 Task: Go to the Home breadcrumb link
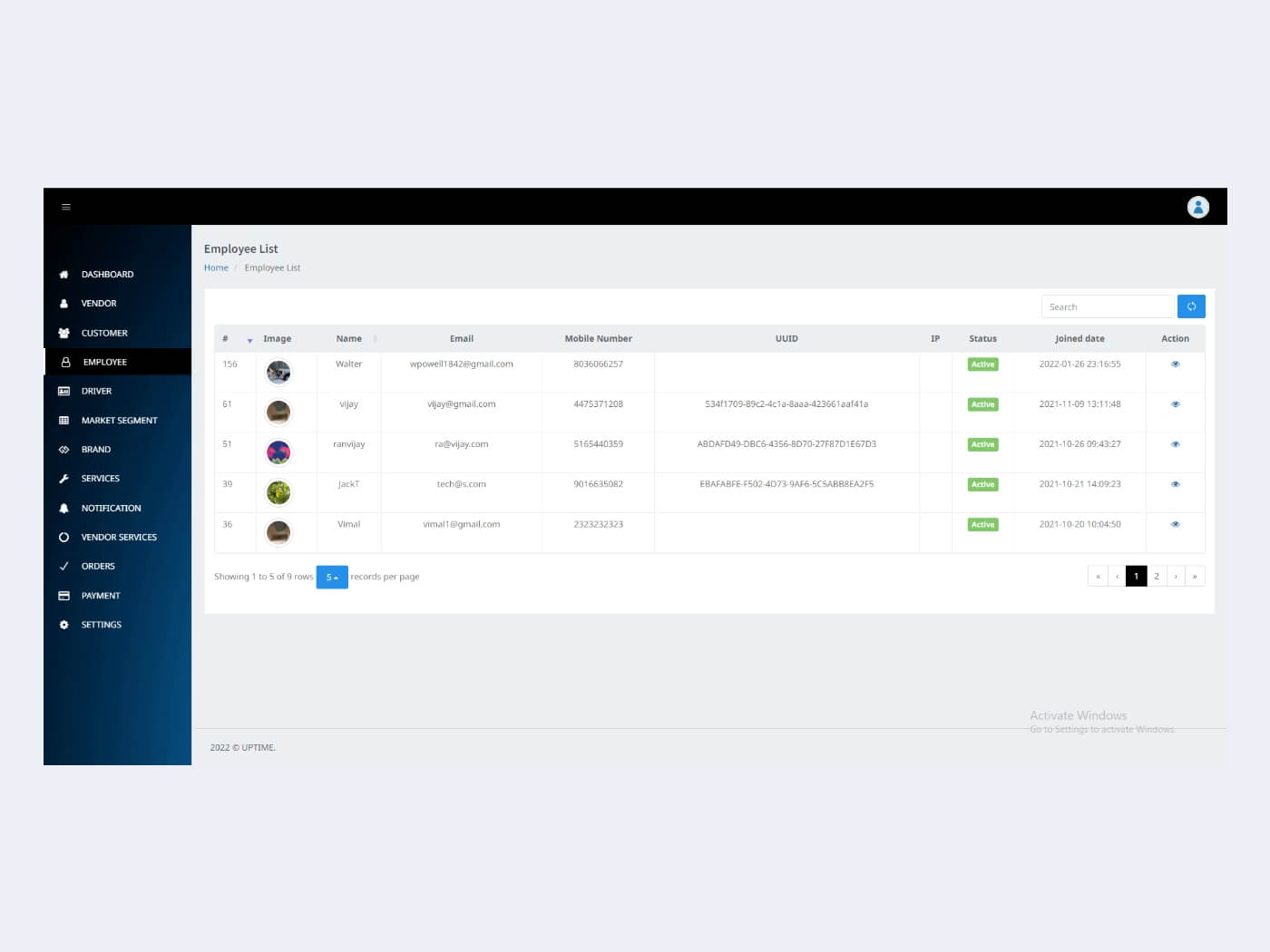tap(216, 268)
